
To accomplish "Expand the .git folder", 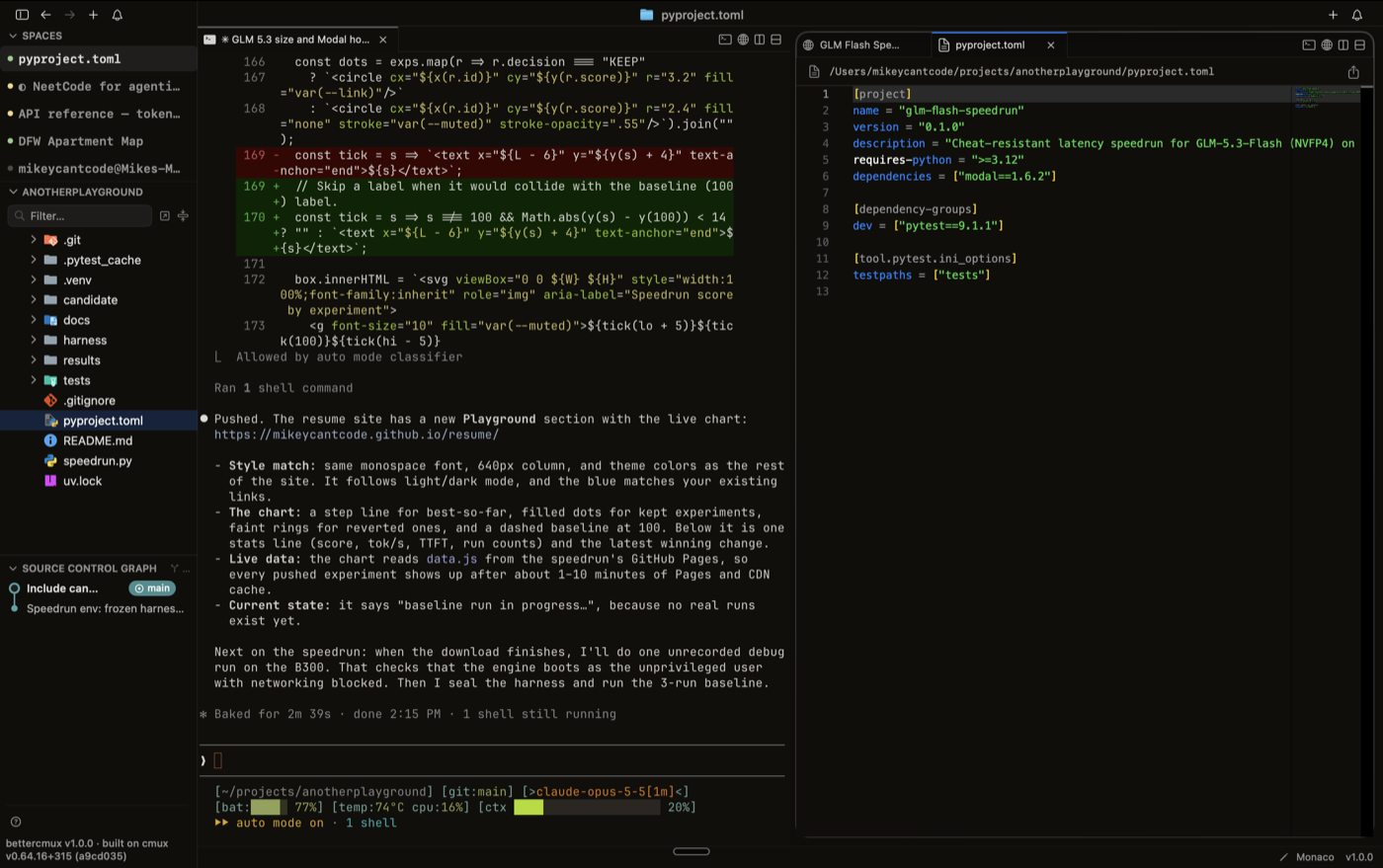I will coord(34,240).
